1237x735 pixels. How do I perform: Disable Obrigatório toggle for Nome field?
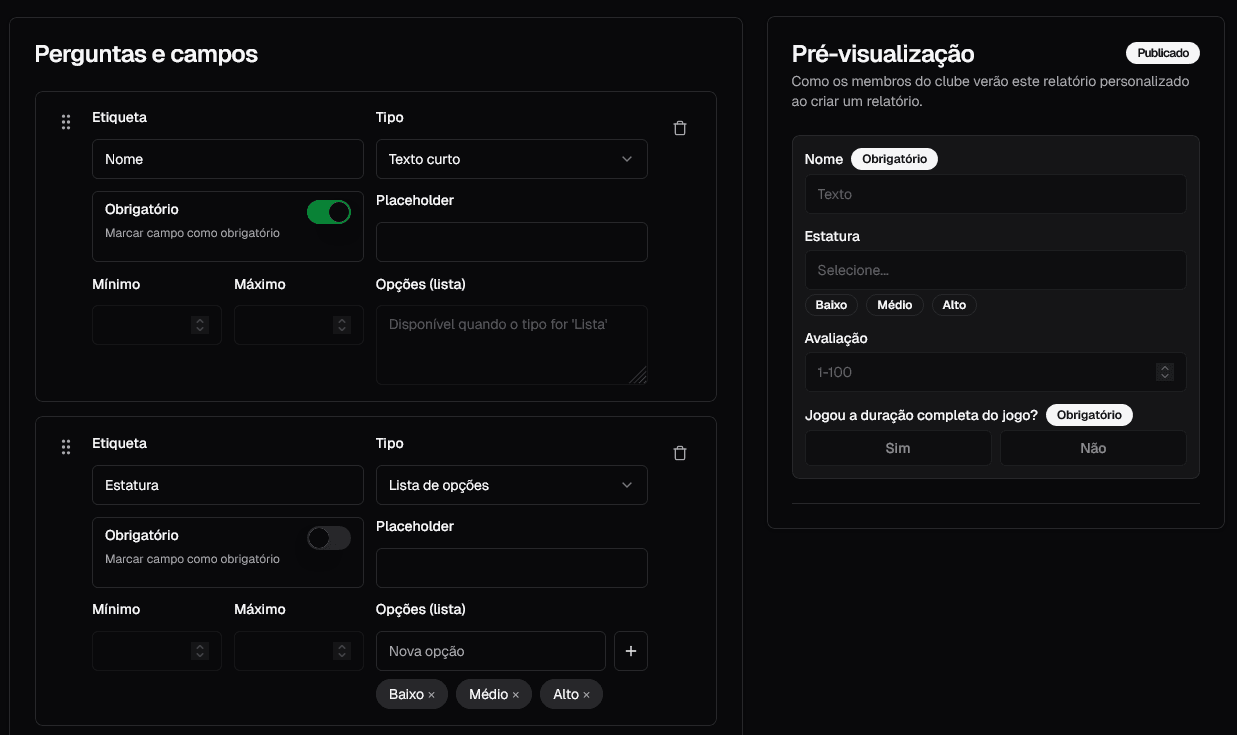(329, 212)
